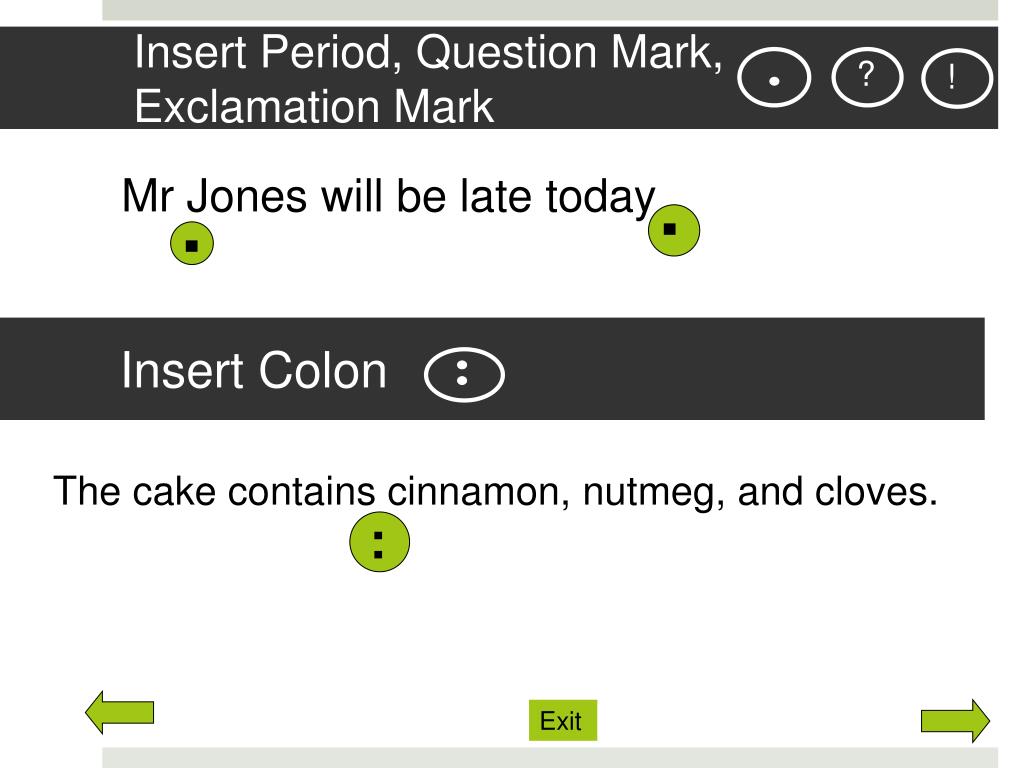This screenshot has height=768, width=1024.
Task: Click the word today in the first sentence
Action: pos(600,197)
